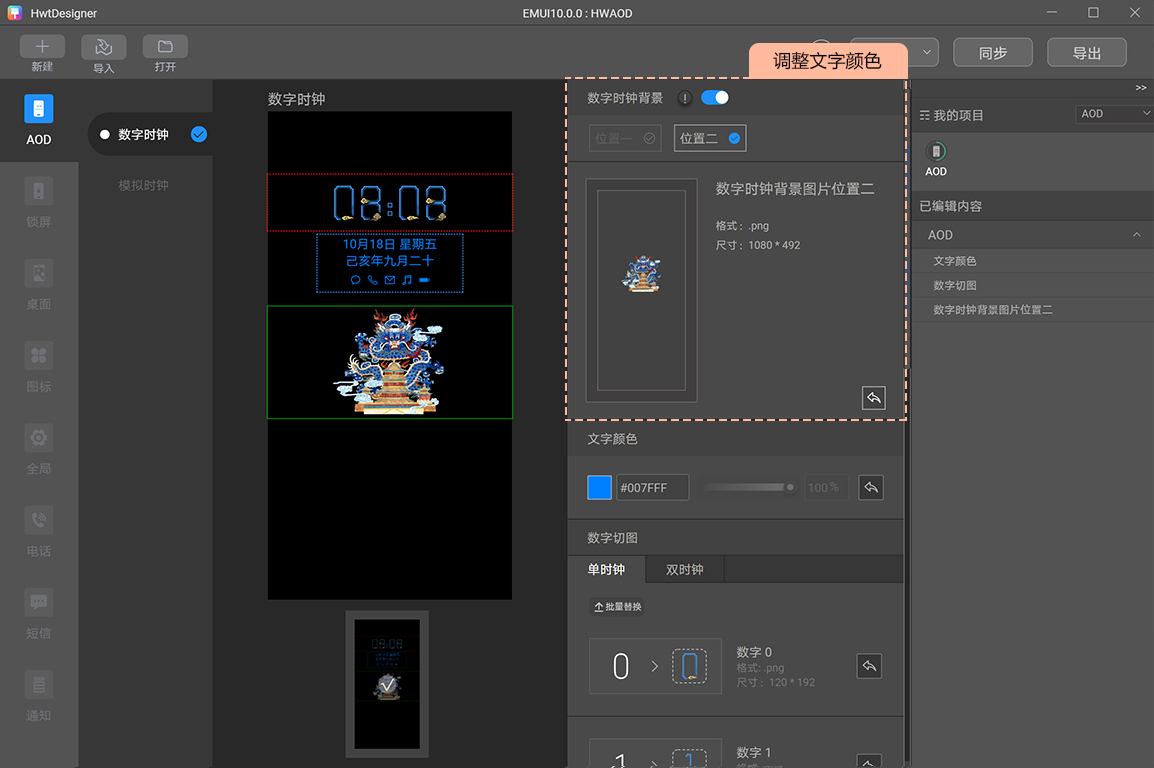Click the 数字 0 replacement image slot
The width and height of the screenshot is (1154, 768).
pos(690,666)
